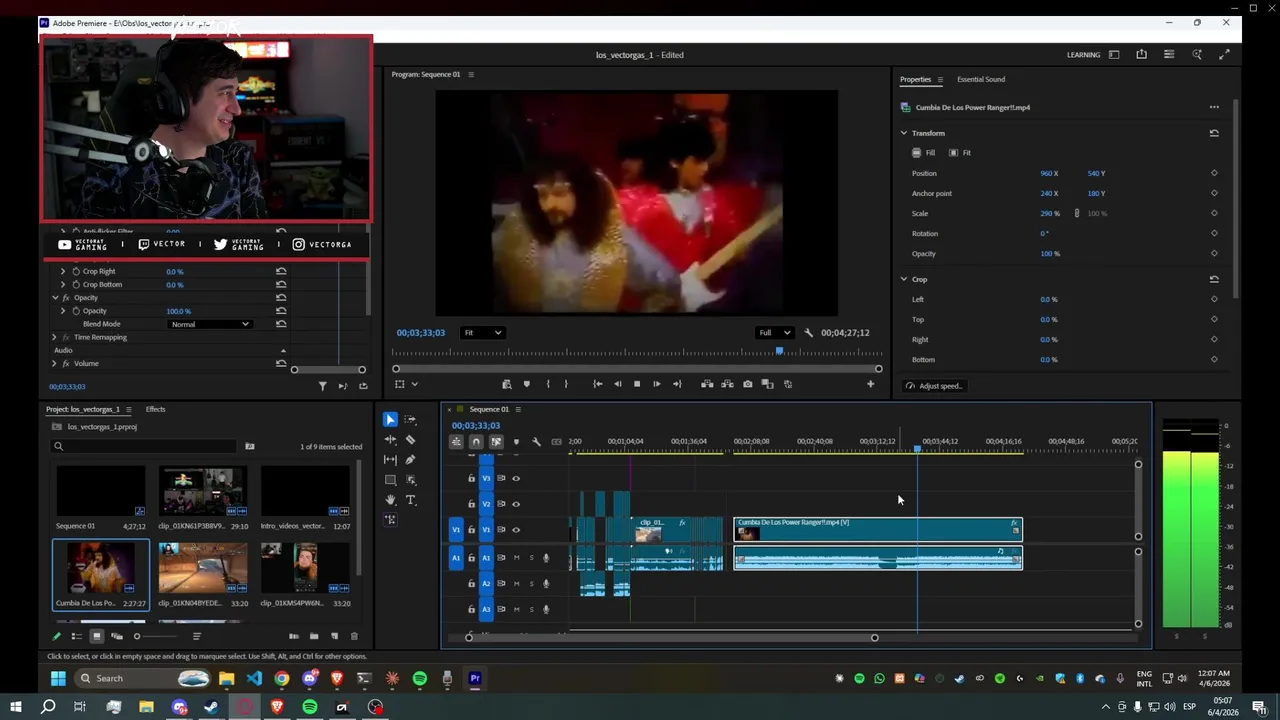Select the Selection tool arrow
Screen dimensions: 1280x720
tap(390, 420)
